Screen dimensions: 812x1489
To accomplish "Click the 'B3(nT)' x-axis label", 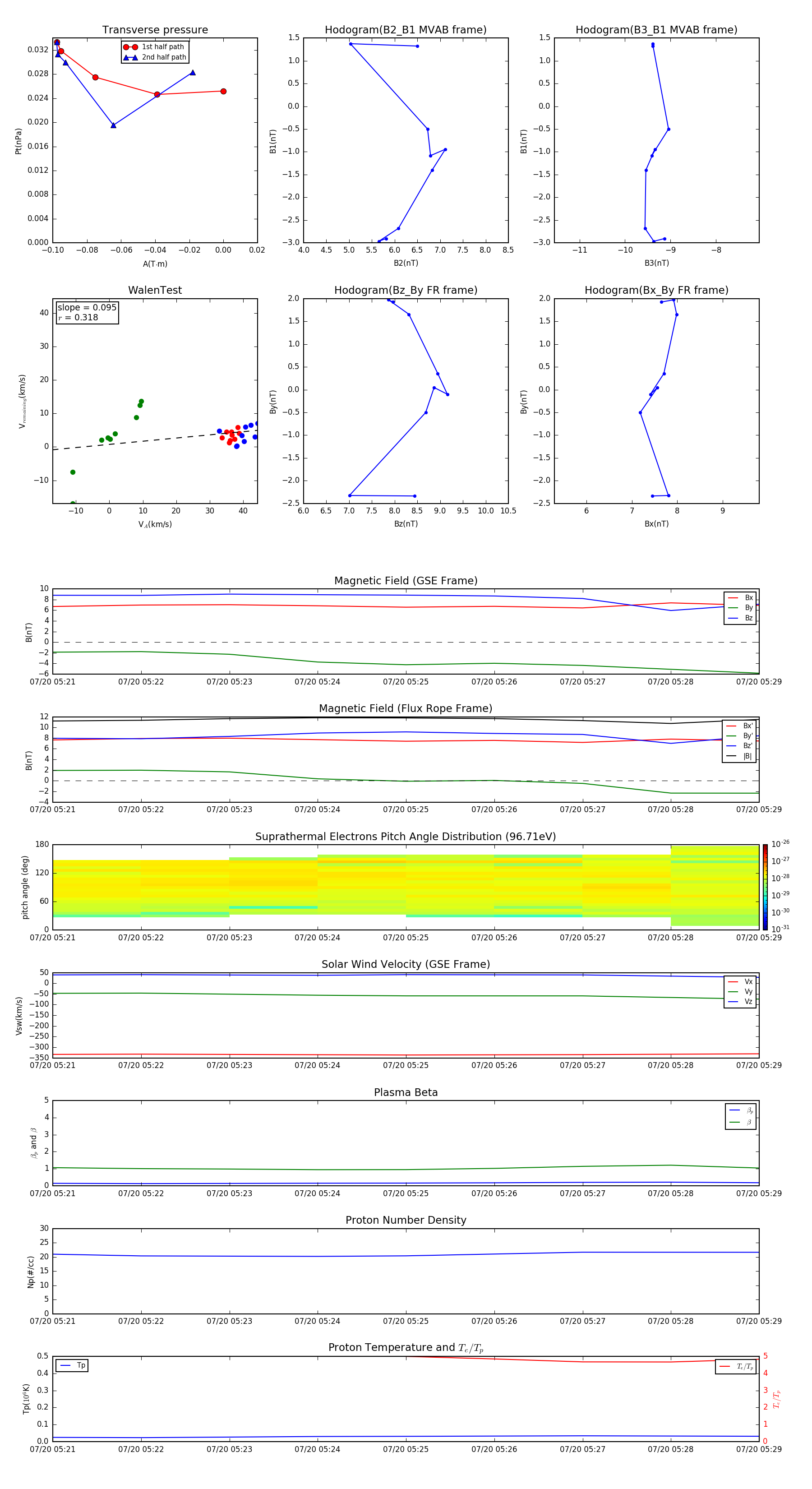I will coord(656,263).
